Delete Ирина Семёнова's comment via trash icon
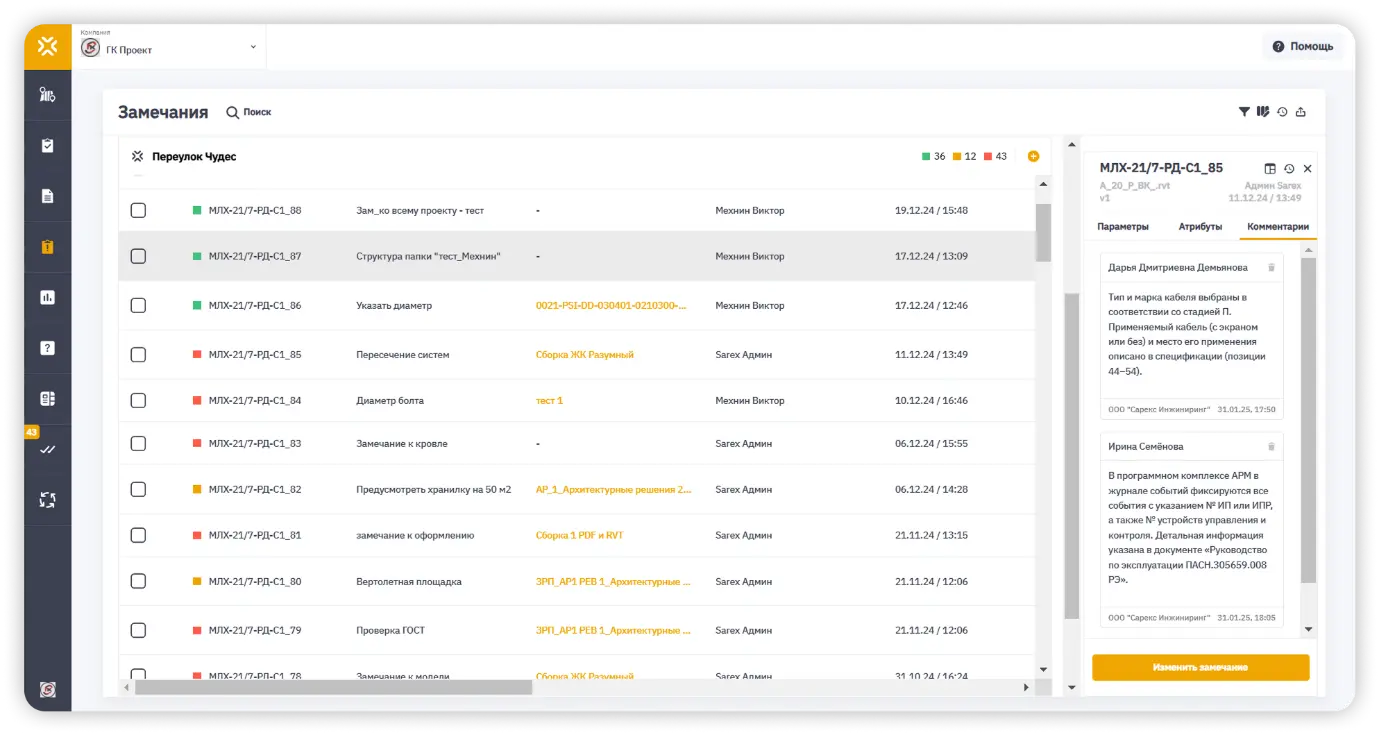The width and height of the screenshot is (1379, 735). [x=1271, y=446]
